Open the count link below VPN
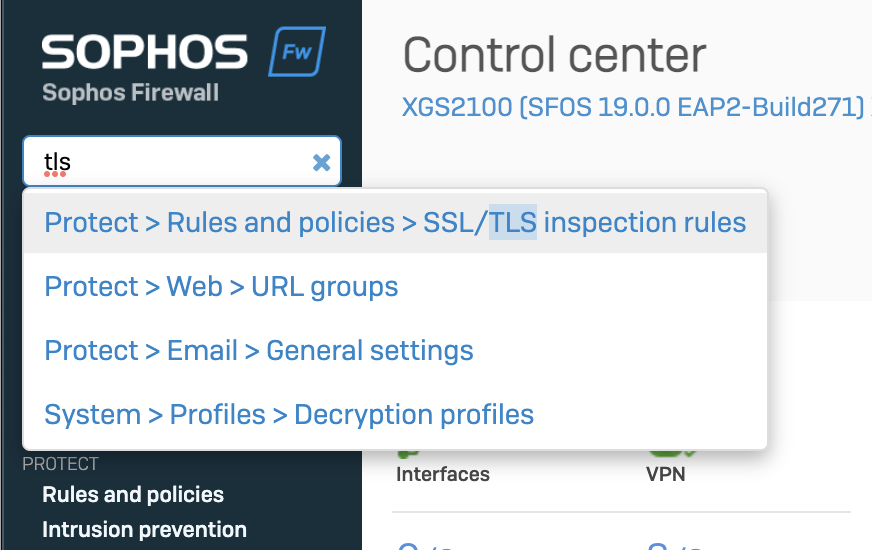Screen dimensions: 872x550 click(664, 544)
